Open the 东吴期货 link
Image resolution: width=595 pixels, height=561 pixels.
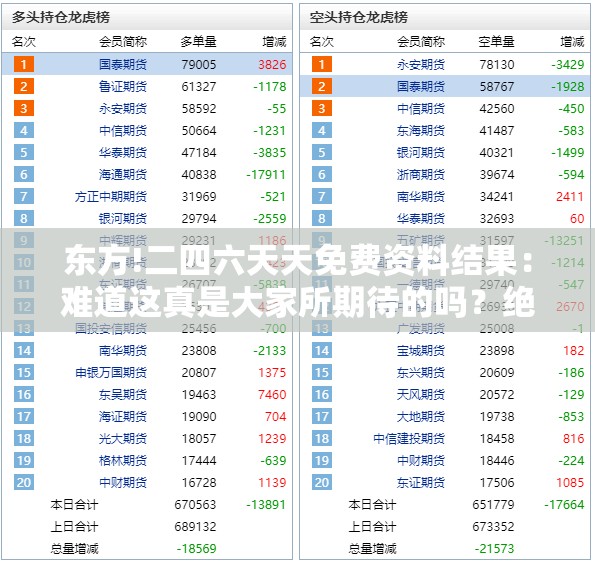pos(123,394)
